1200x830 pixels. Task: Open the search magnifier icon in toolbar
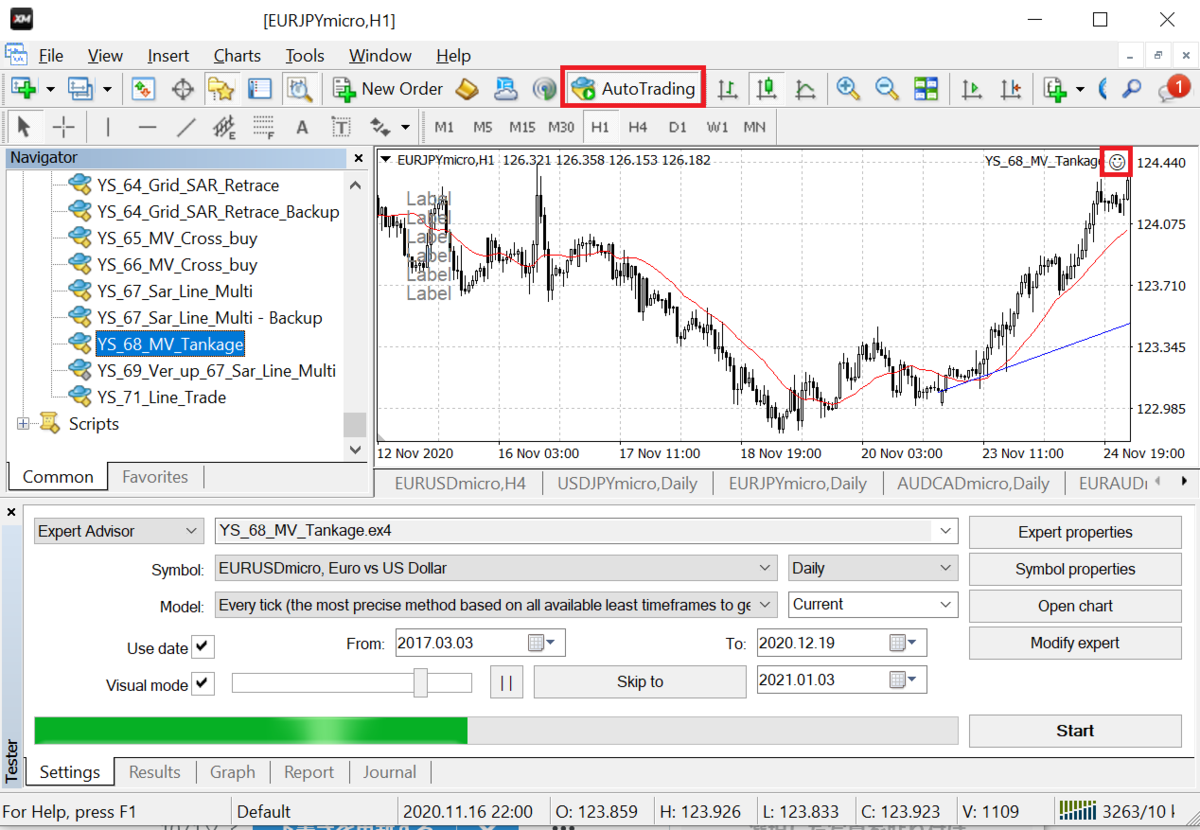[1131, 89]
